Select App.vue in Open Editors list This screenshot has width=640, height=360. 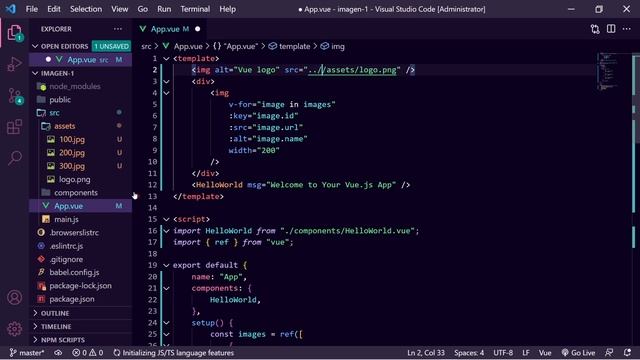point(80,60)
